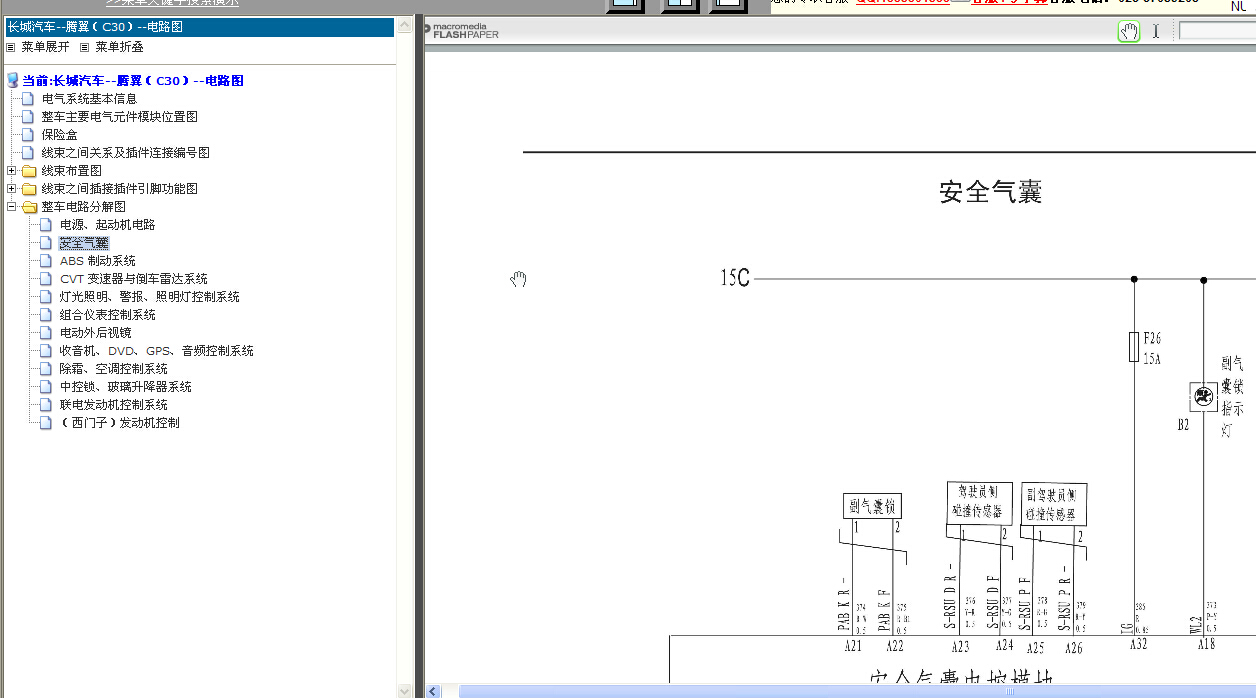The image size is (1256, 698).
Task: Open 中控锁、玻璃升降器系统 diagram
Action: click(125, 387)
